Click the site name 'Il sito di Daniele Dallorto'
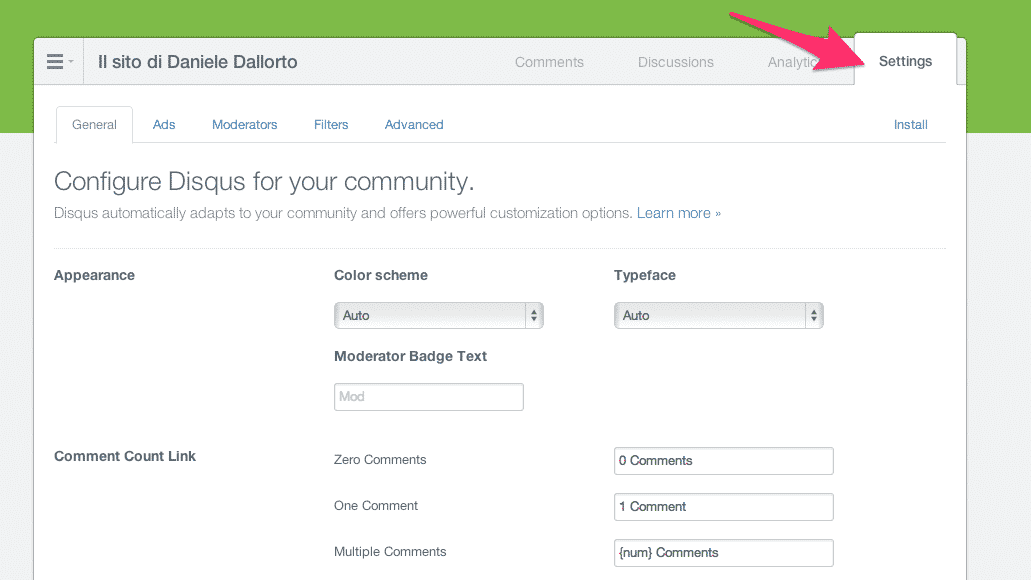This screenshot has width=1031, height=580. click(197, 62)
